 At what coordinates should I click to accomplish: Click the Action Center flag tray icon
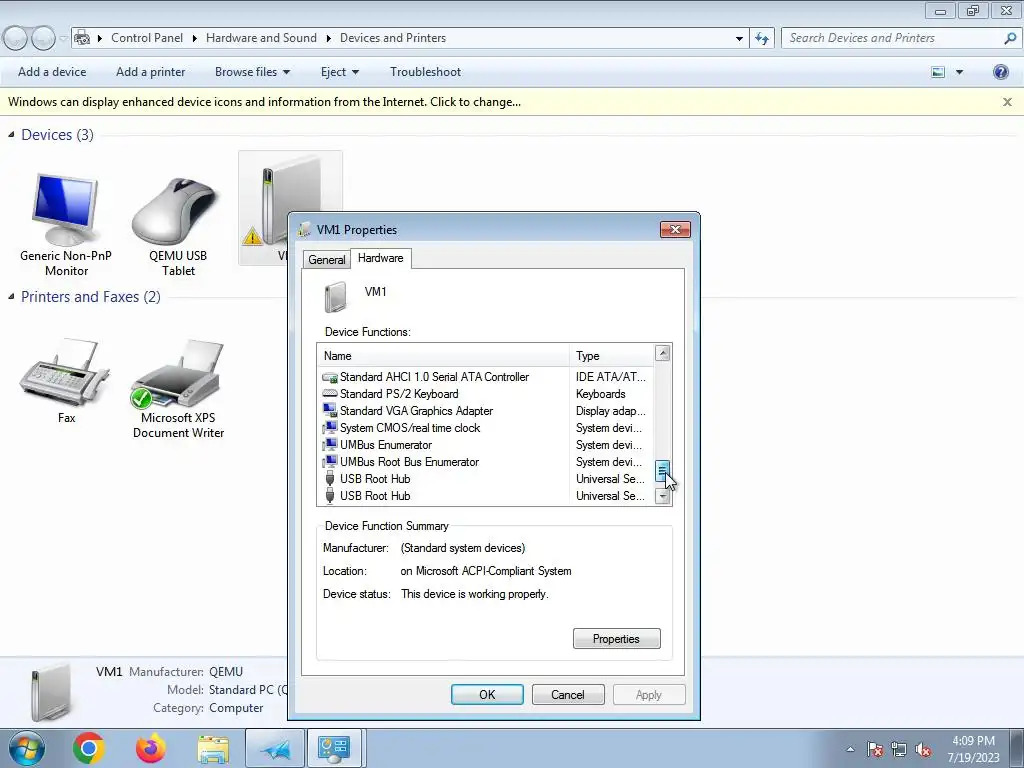pyautogui.click(x=875, y=749)
